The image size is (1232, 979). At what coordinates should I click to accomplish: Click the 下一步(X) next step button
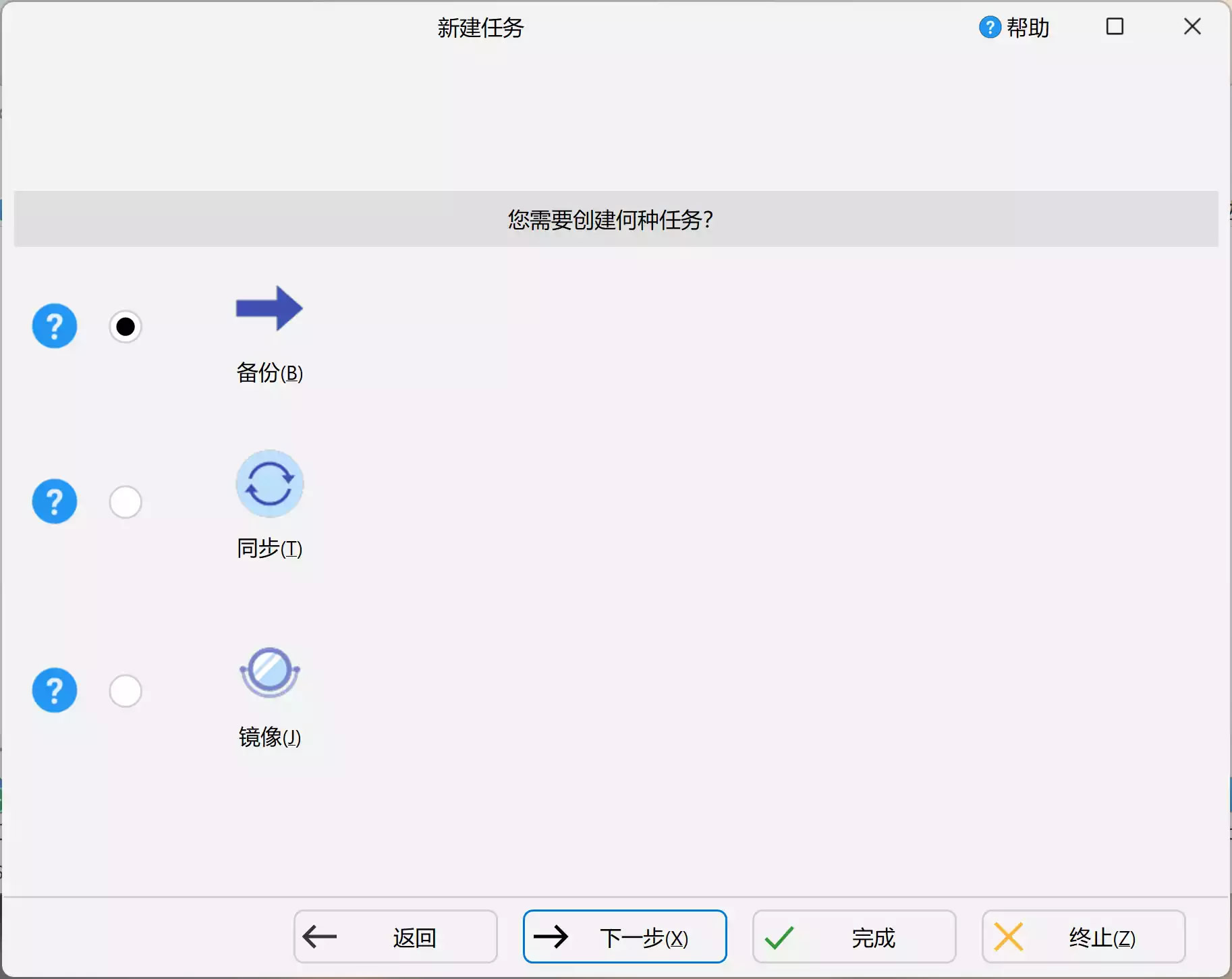[x=624, y=936]
